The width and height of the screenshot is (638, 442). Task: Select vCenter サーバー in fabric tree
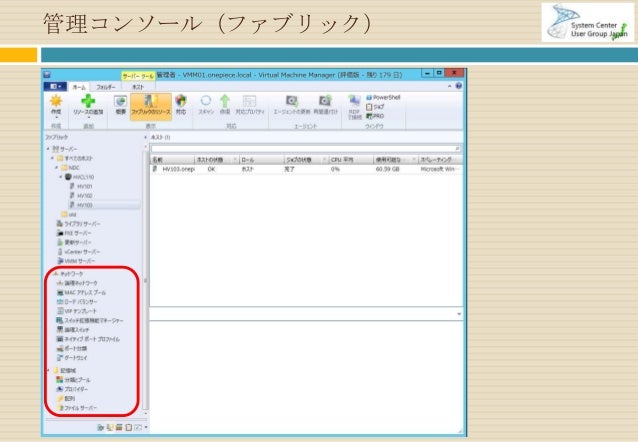[x=78, y=252]
